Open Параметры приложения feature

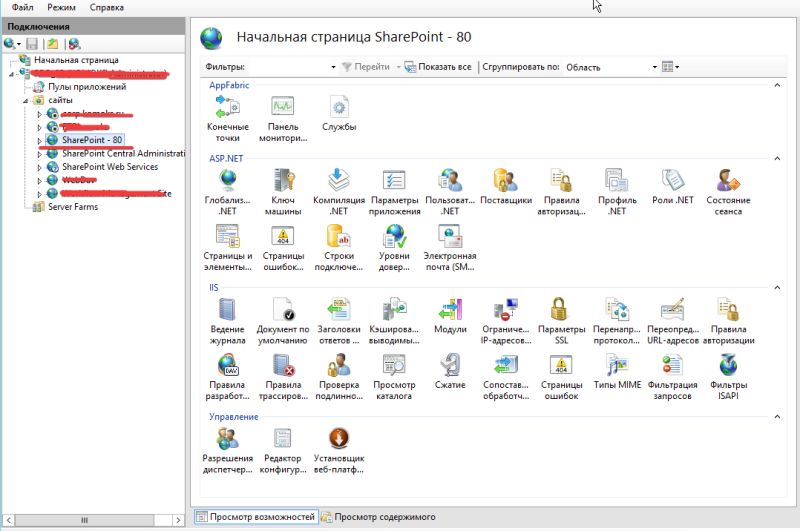(x=394, y=192)
